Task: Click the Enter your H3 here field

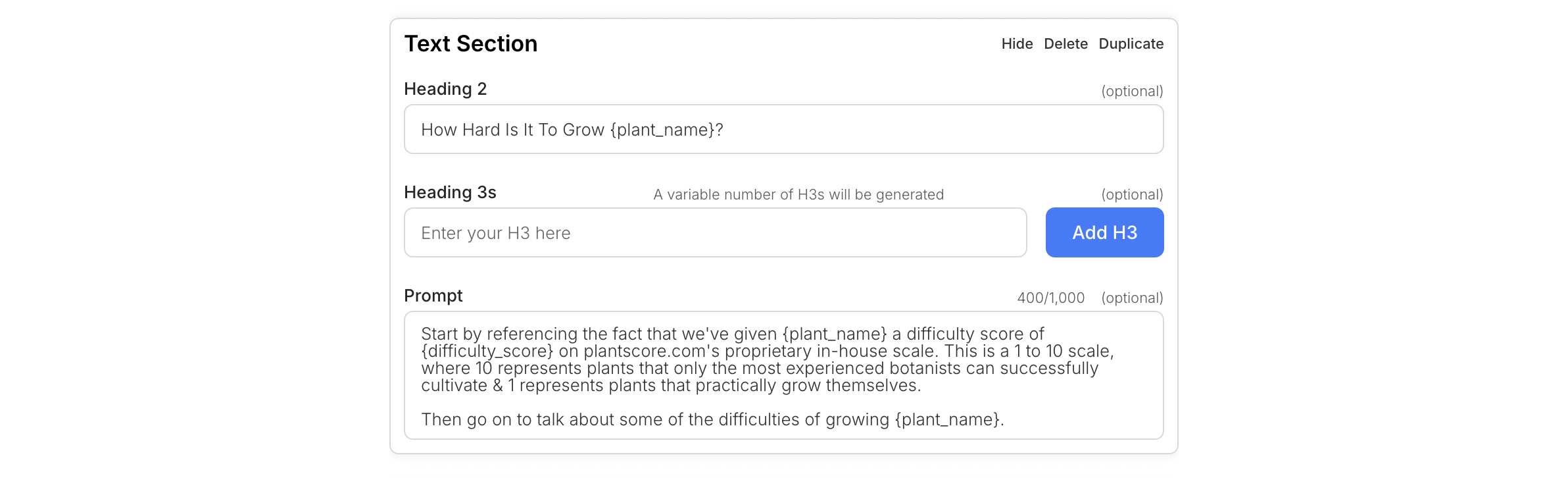Action: pos(715,232)
